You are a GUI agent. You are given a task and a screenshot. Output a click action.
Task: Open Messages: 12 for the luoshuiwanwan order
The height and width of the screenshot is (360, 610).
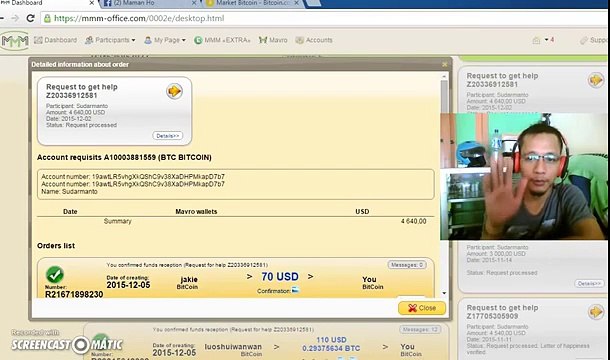point(420,329)
